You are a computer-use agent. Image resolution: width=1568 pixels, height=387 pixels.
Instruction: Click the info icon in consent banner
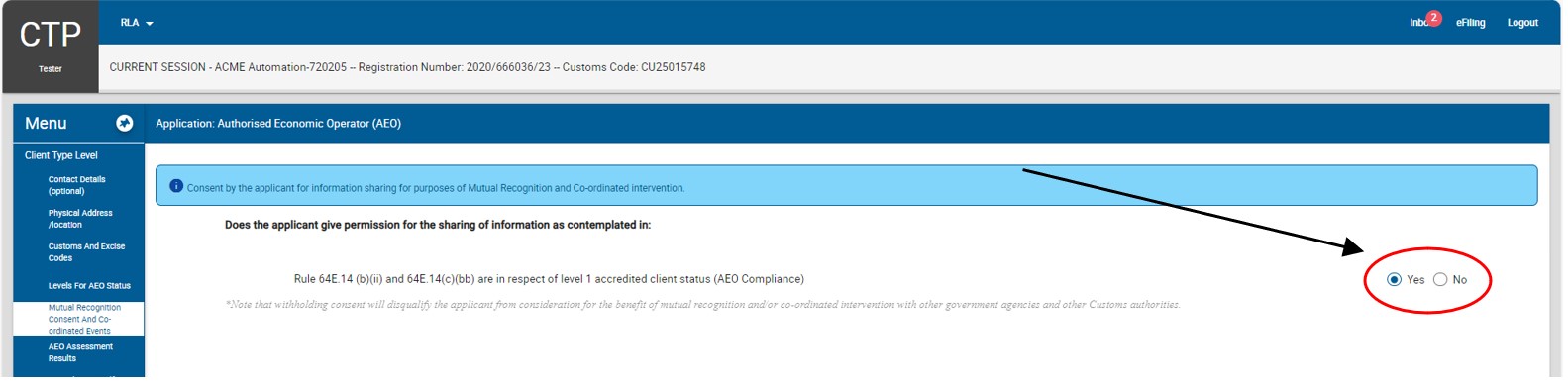click(x=176, y=186)
